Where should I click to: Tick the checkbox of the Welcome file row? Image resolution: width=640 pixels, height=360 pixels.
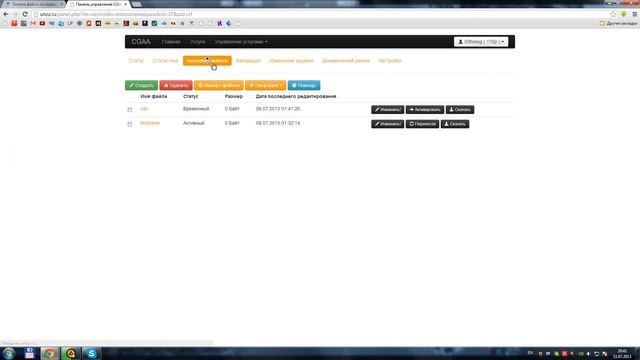tap(130, 124)
